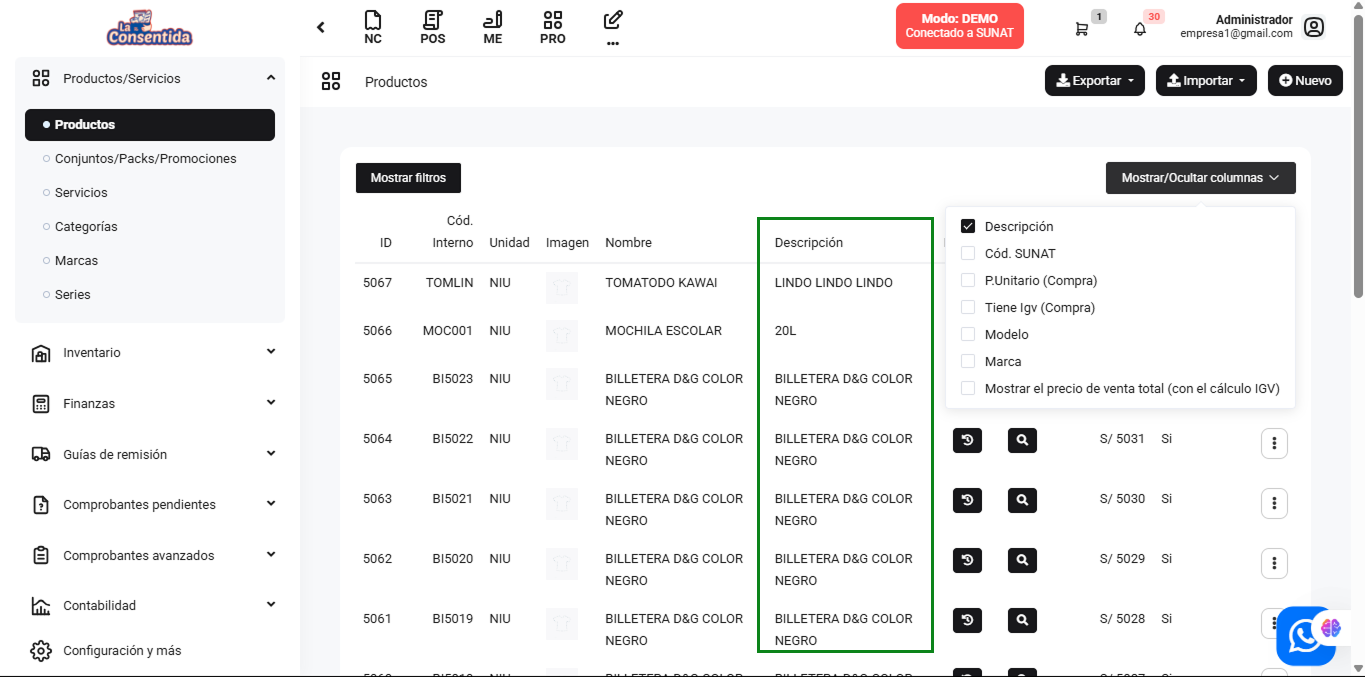The image size is (1365, 677).
Task: Click the Nuevo button
Action: 1305,81
